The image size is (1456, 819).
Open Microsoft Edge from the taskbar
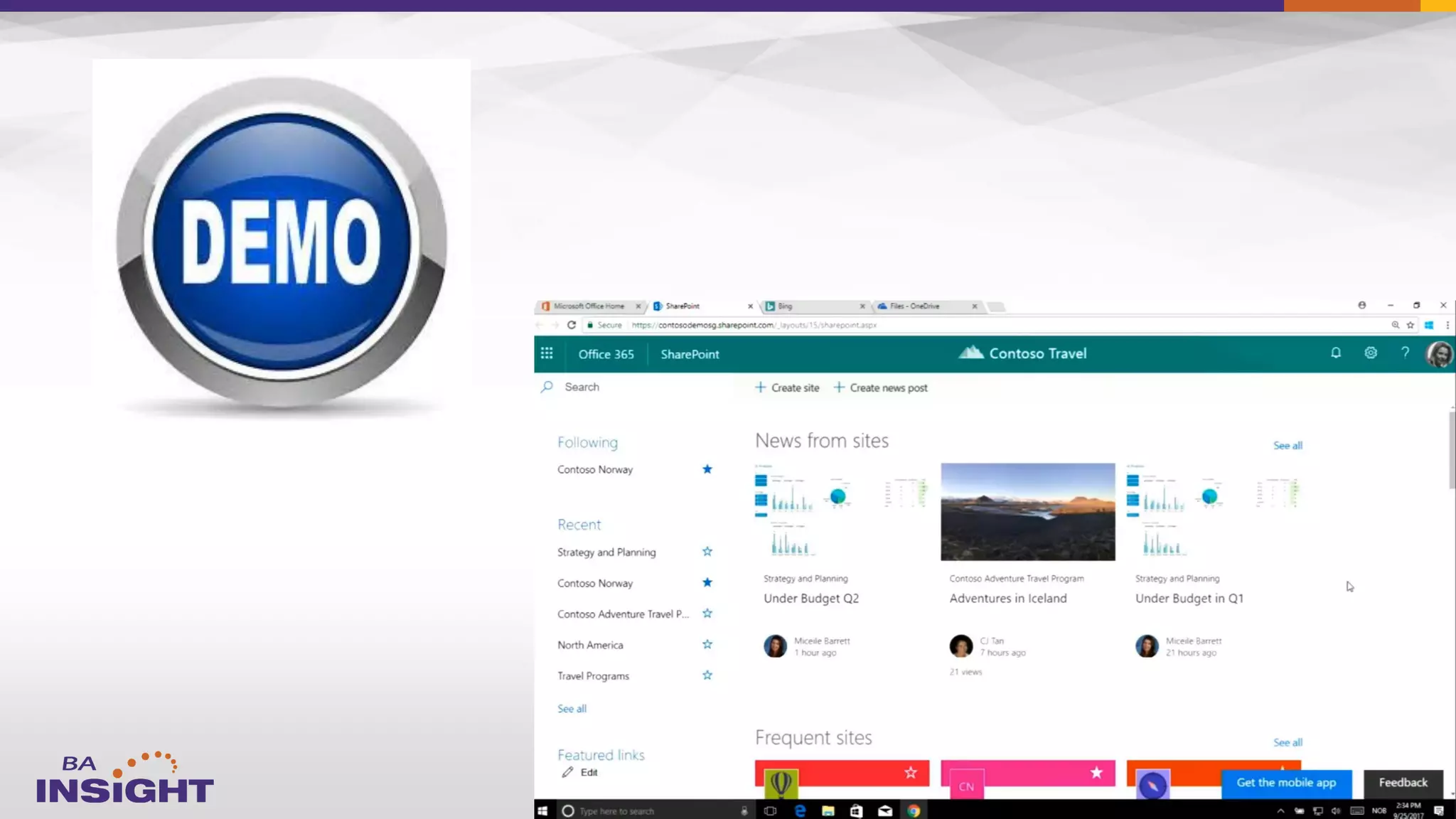[x=800, y=810]
